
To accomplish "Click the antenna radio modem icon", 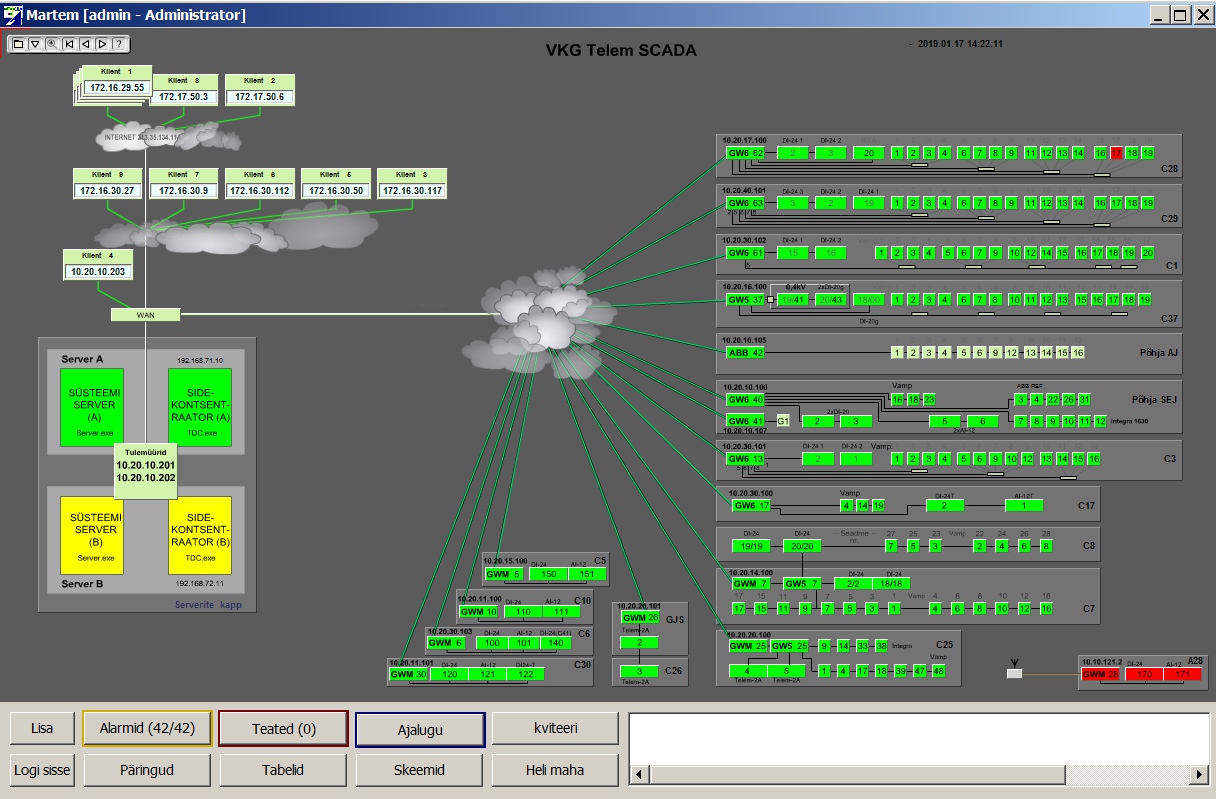I will [x=1014, y=673].
